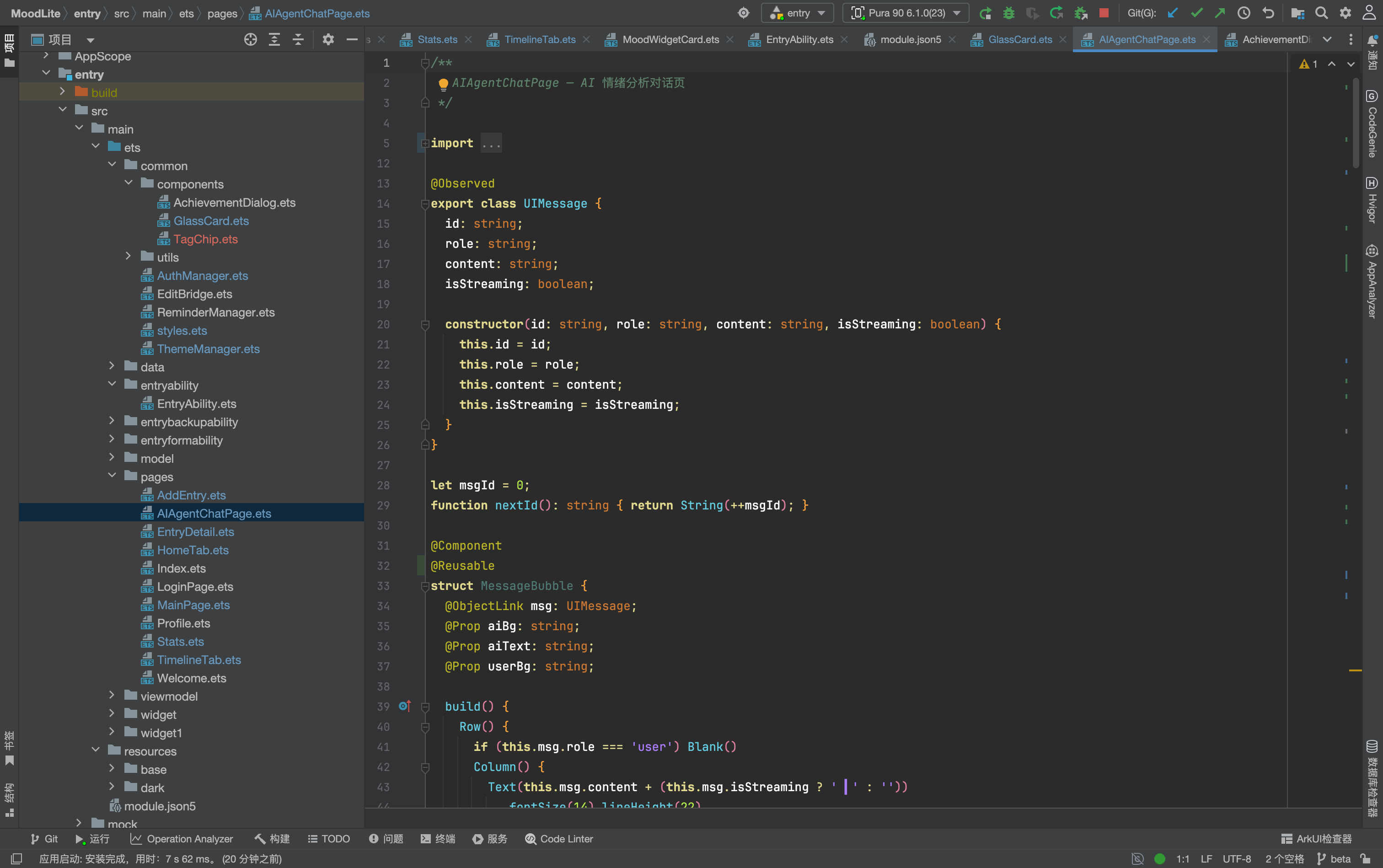Click the Git commit checkmark icon
The height and width of the screenshot is (868, 1383).
click(x=1196, y=13)
